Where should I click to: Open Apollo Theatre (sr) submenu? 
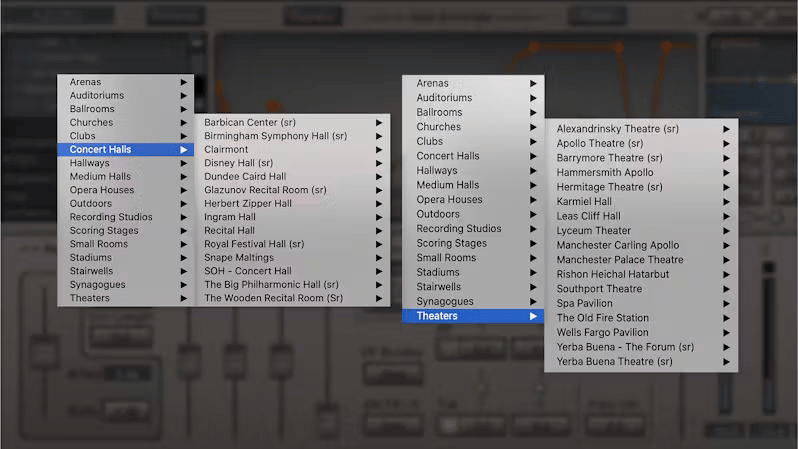tap(641, 144)
